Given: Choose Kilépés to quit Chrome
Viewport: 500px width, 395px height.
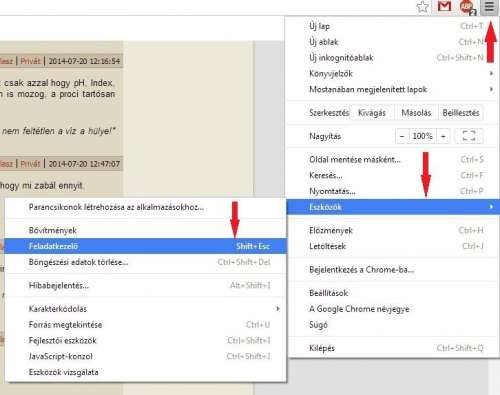Looking at the screenshot, I should pyautogui.click(x=393, y=348).
